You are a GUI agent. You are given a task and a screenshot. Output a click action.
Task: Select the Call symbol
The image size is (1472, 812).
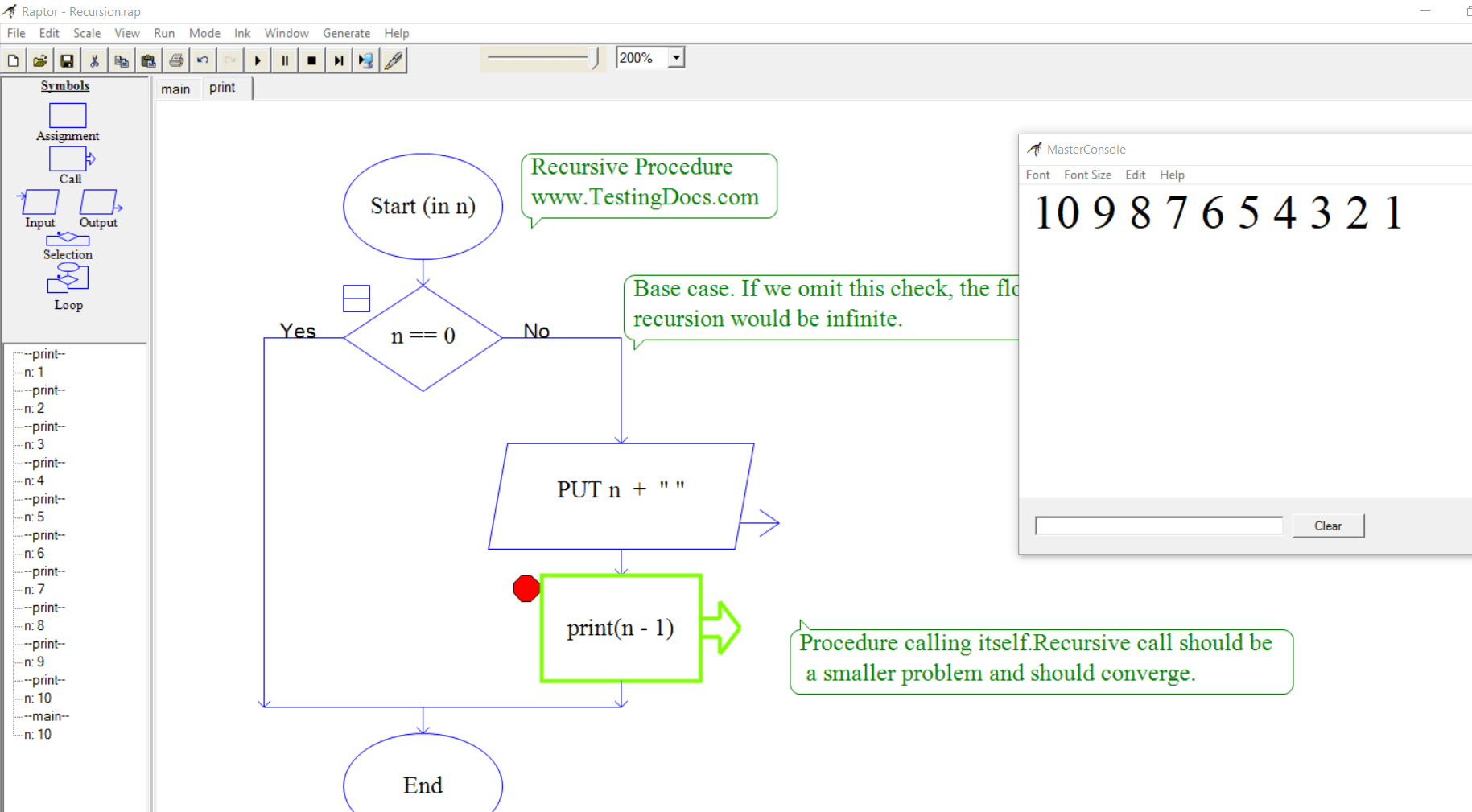(69, 159)
